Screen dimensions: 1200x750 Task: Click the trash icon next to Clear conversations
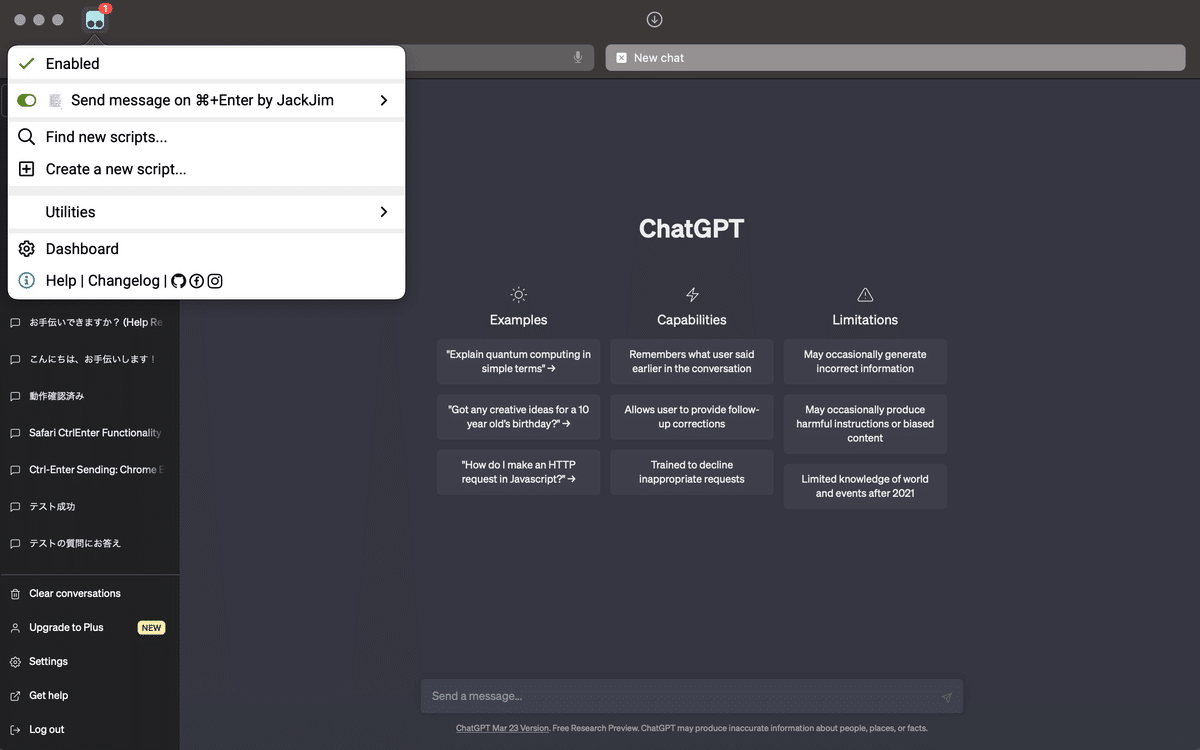tap(15, 593)
